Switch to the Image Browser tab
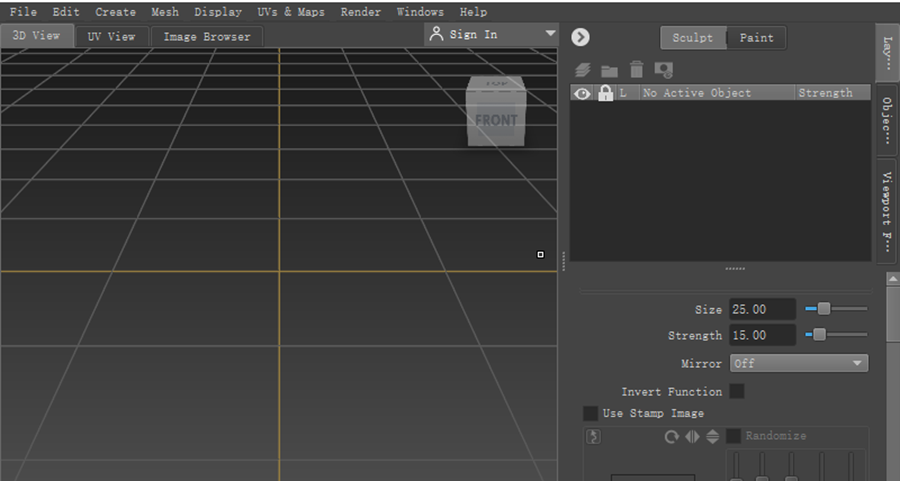 click(207, 37)
